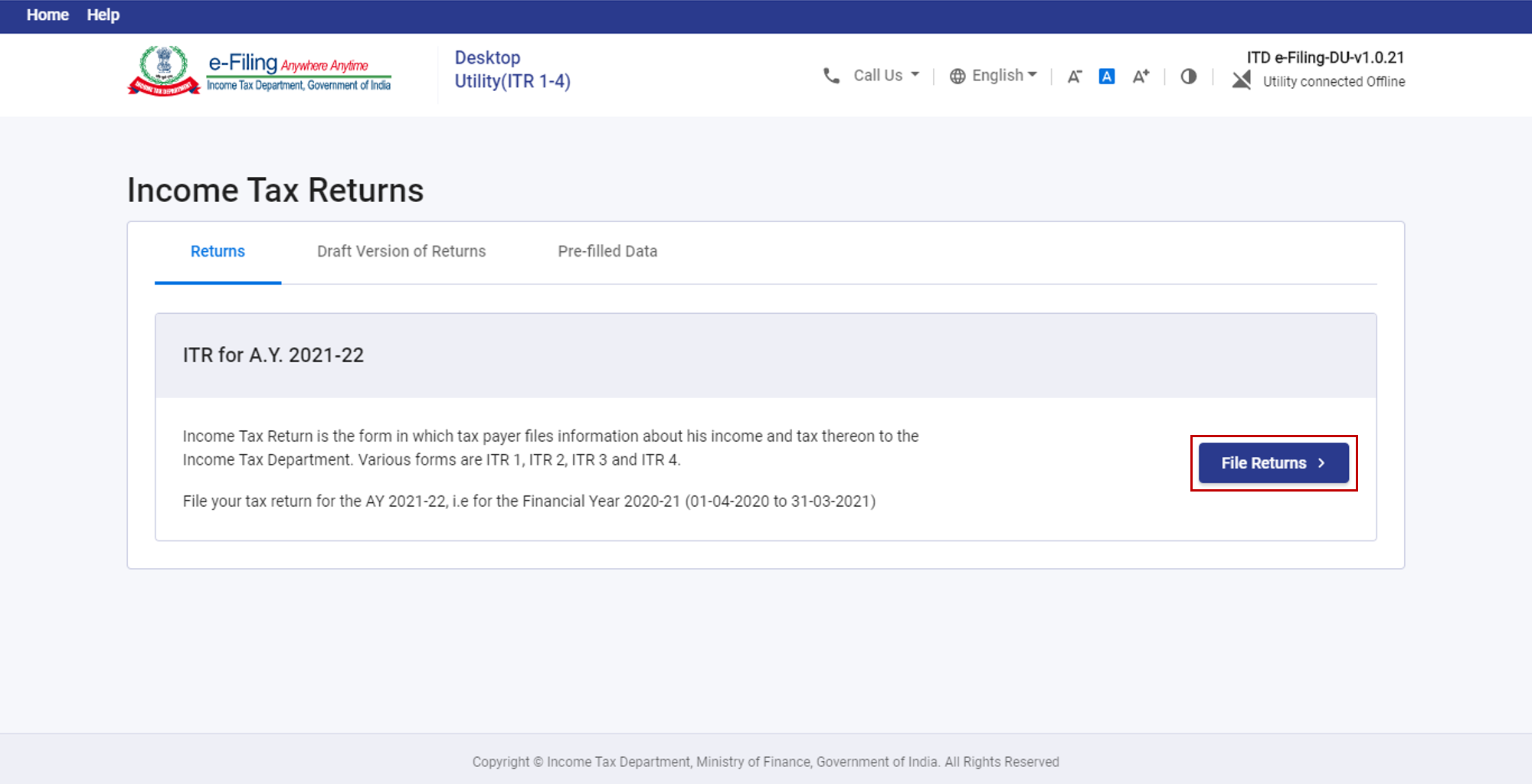The image size is (1532, 784).
Task: Click the Income Tax Department emblem
Action: (165, 69)
